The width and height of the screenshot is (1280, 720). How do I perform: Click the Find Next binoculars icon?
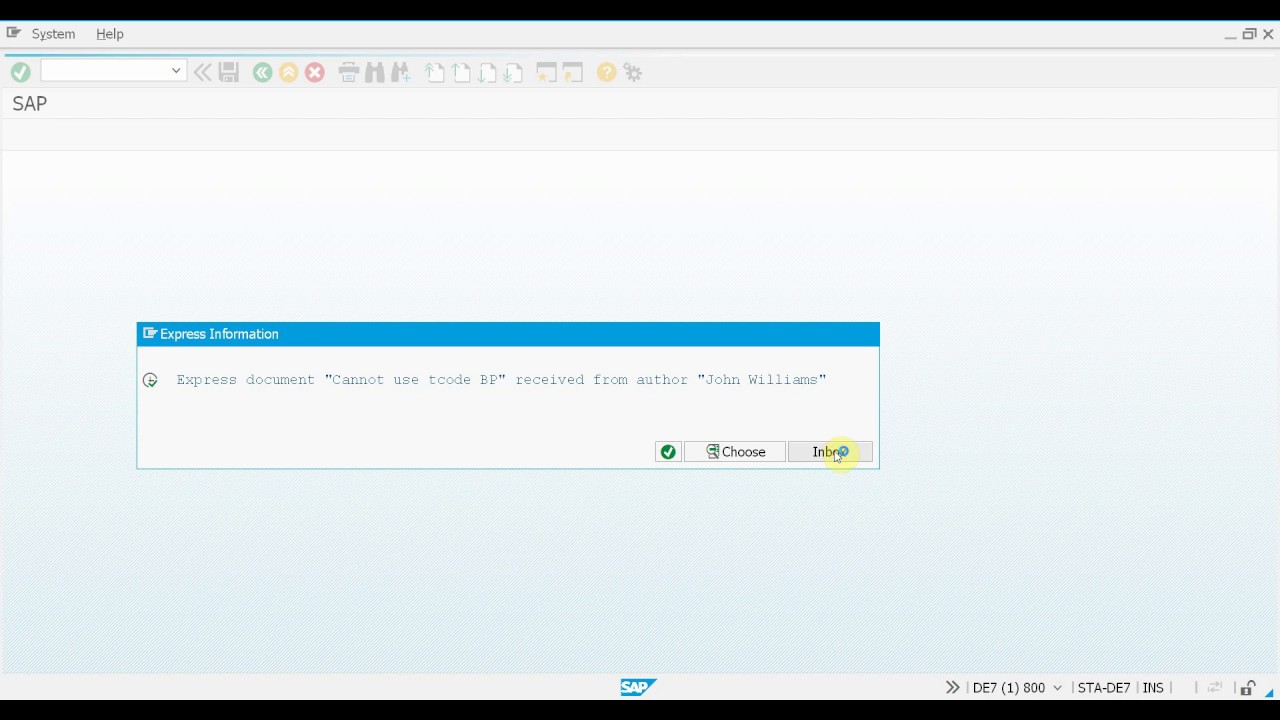click(401, 72)
